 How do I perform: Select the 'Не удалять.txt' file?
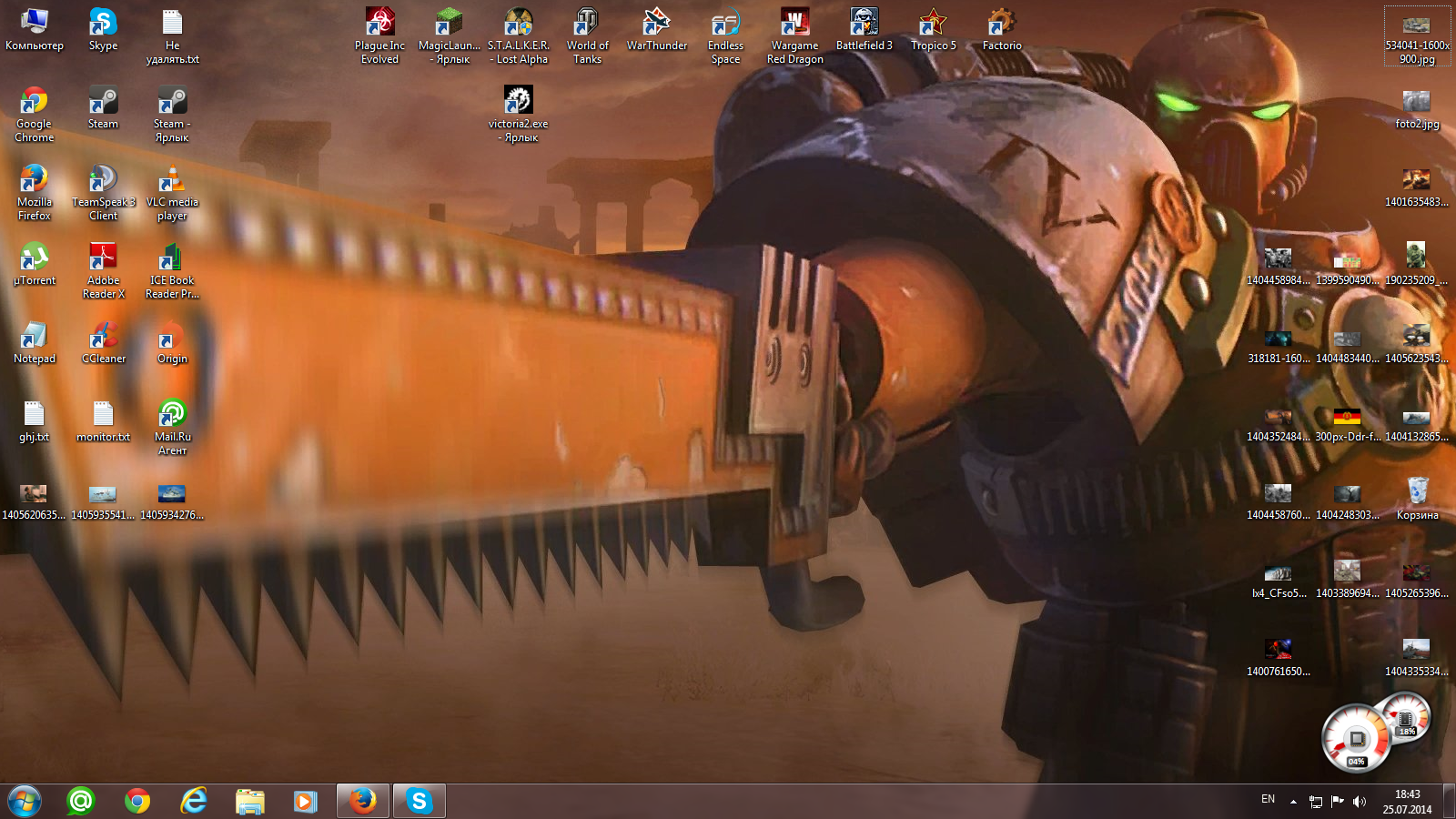pyautogui.click(x=172, y=36)
